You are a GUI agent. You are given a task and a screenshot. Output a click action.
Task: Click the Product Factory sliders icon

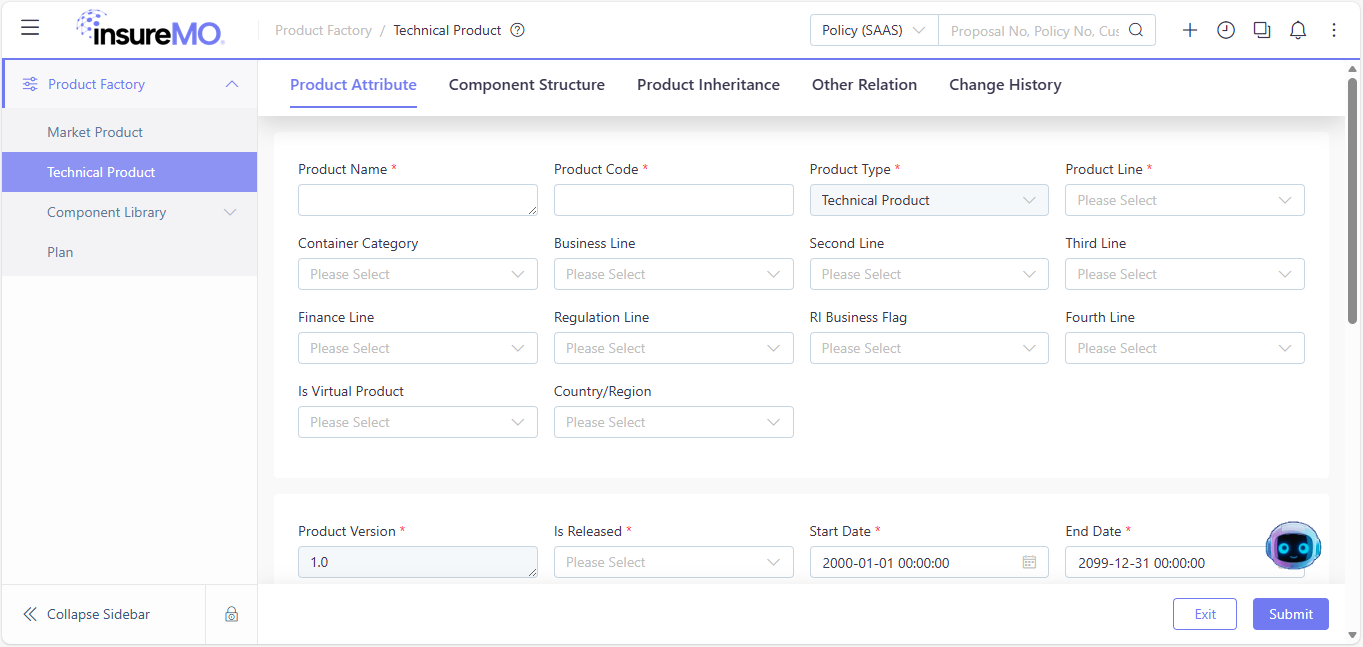tap(30, 84)
